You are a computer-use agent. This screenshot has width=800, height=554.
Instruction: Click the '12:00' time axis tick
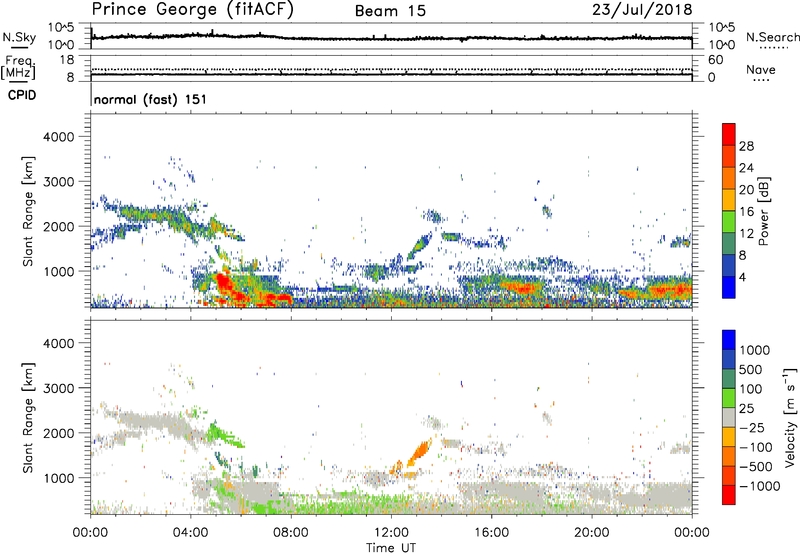[x=391, y=533]
